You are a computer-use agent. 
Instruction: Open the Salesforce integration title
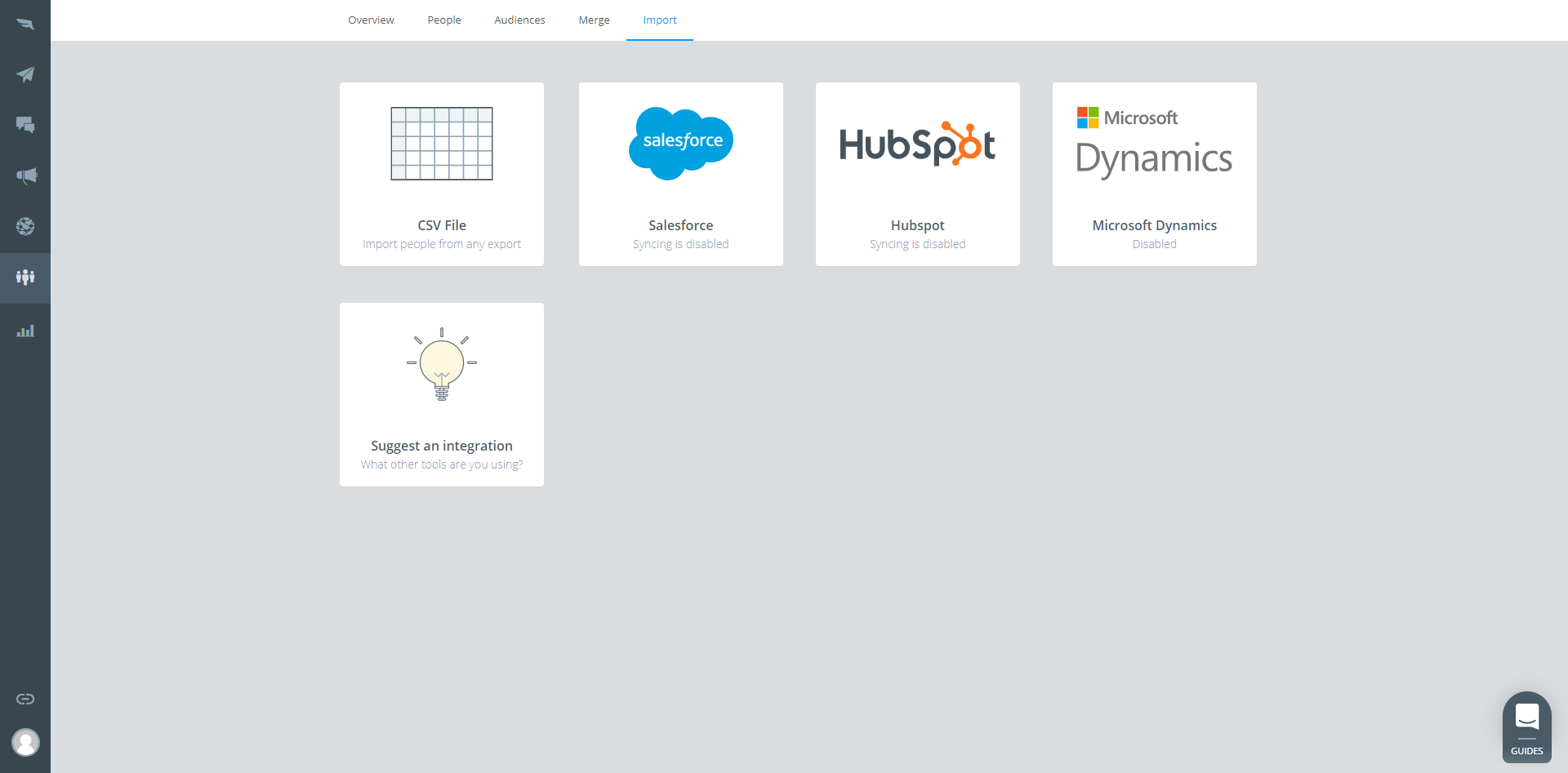point(681,225)
